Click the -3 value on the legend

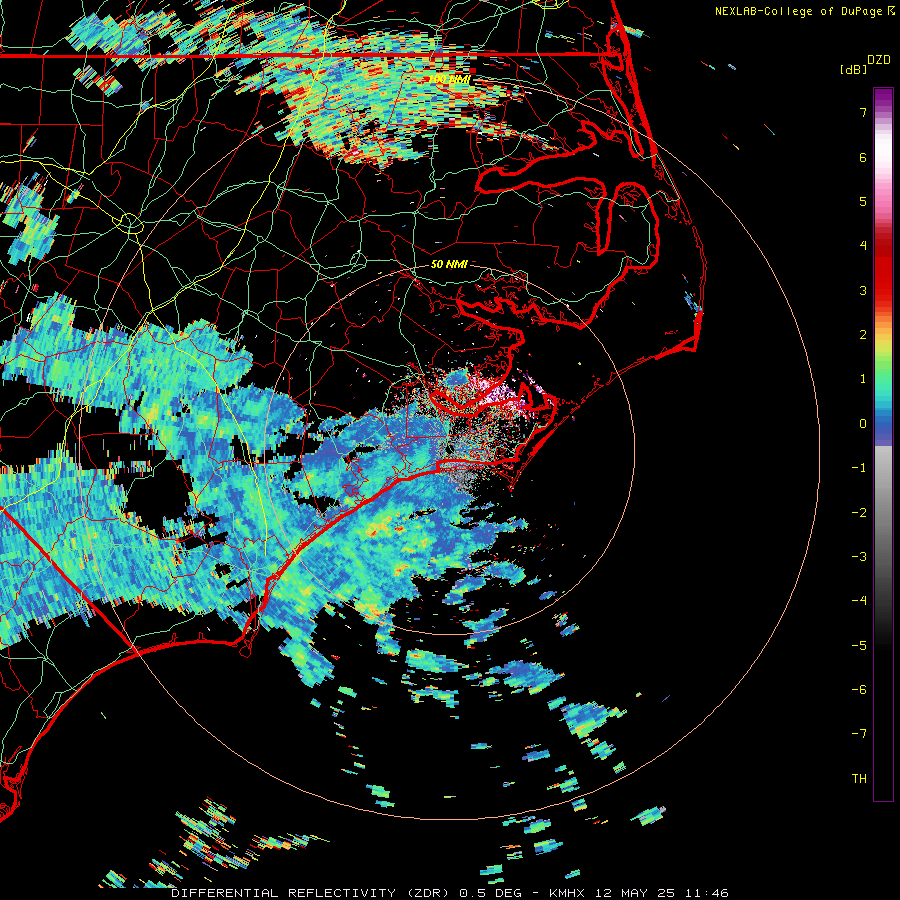[x=859, y=557]
